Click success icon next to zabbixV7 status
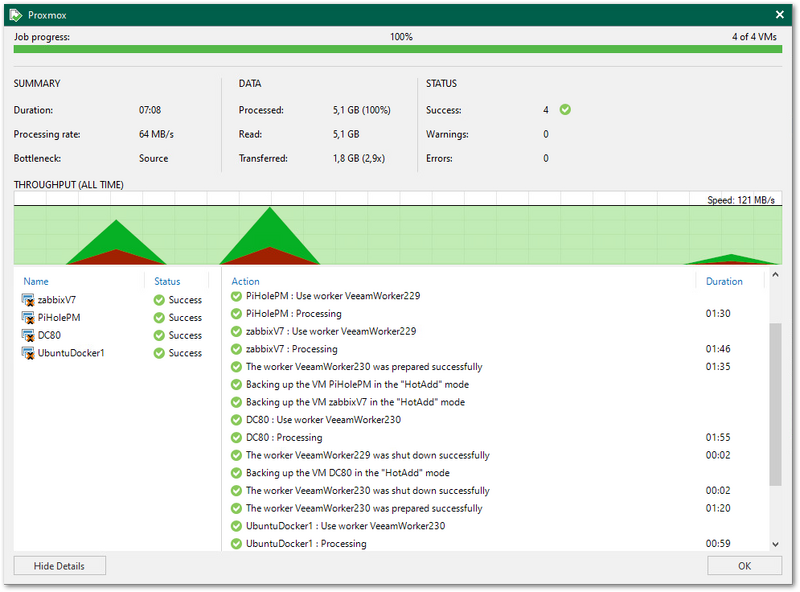The image size is (800, 592). pyautogui.click(x=159, y=300)
